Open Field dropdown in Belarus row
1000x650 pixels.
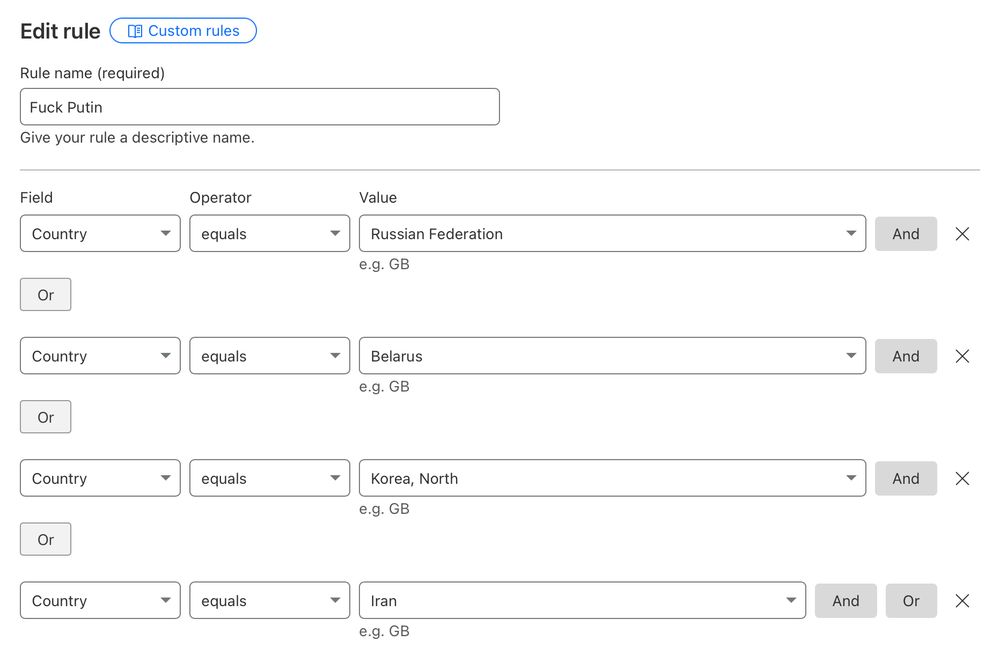pos(100,356)
